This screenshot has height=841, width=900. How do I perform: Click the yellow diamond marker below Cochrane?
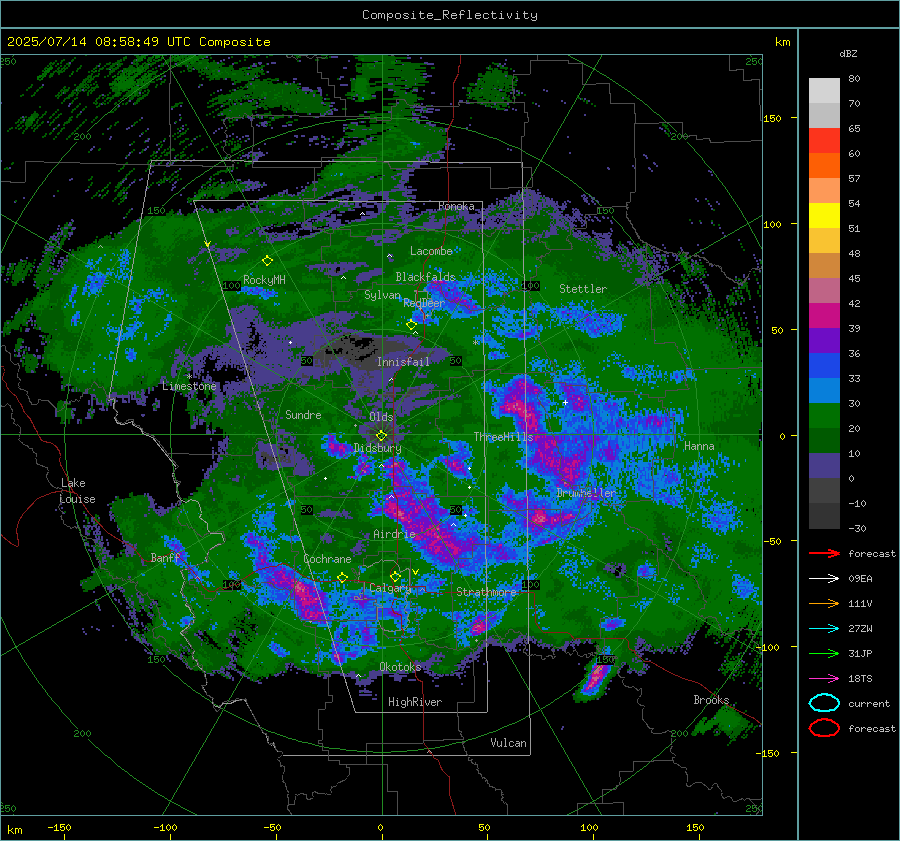tap(342, 578)
